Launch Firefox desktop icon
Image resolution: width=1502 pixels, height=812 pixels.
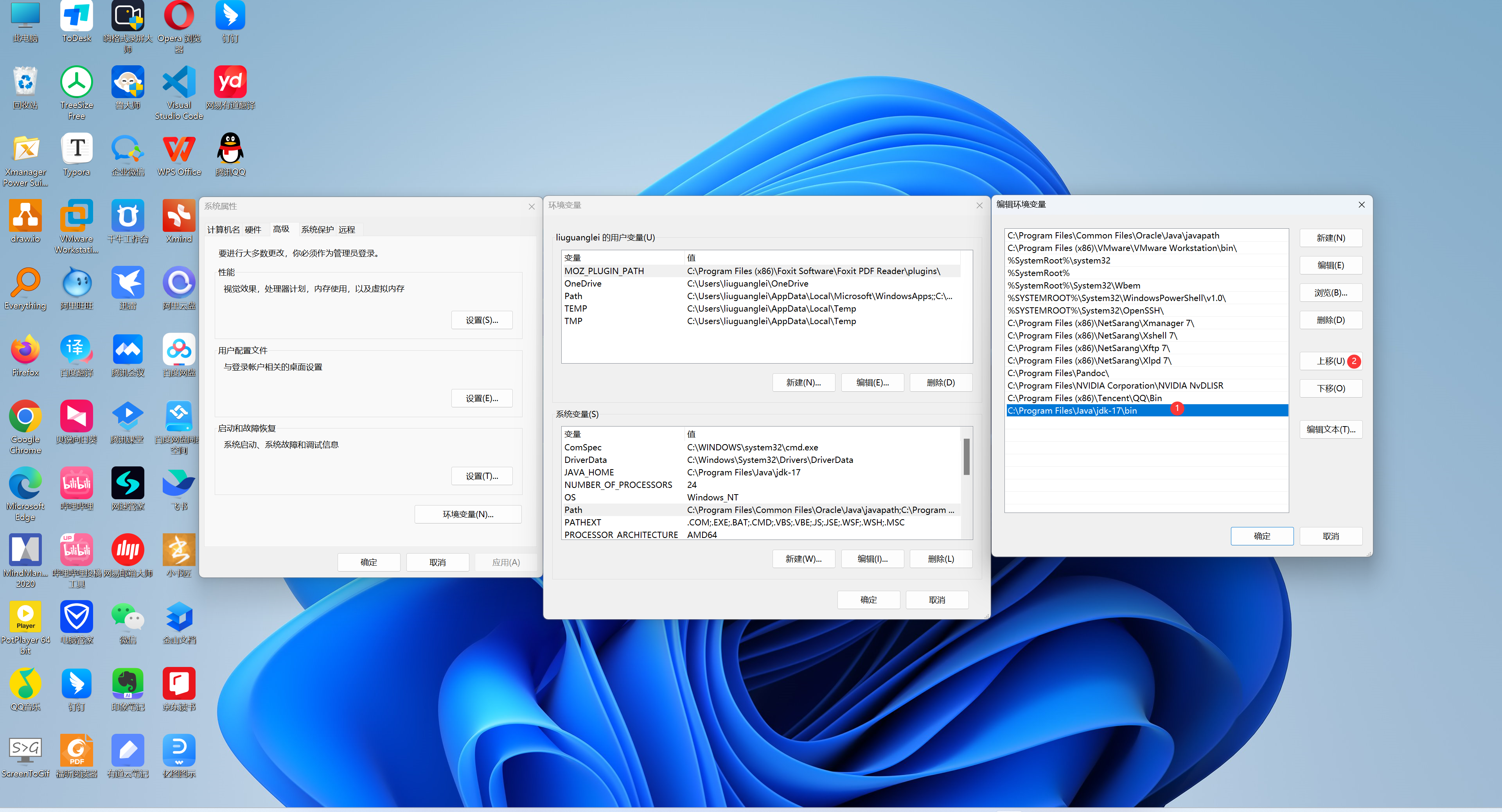(25, 355)
